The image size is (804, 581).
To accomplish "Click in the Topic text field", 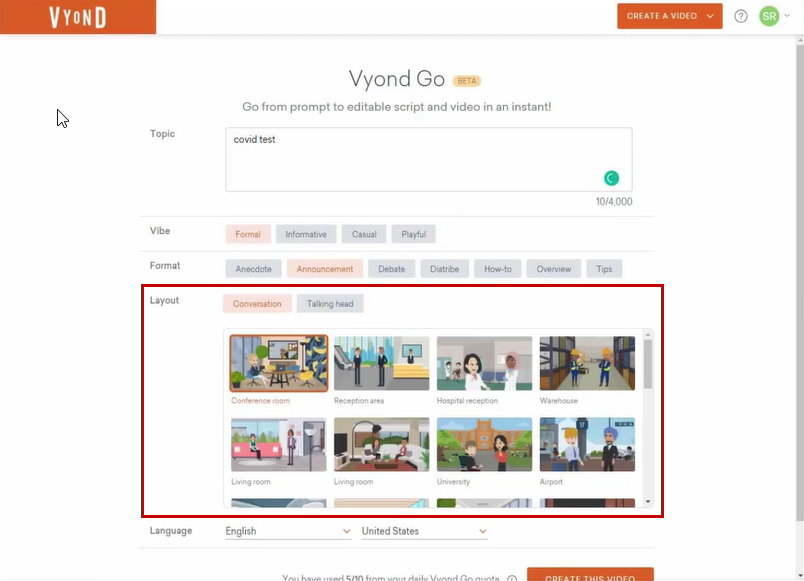I will click(429, 159).
